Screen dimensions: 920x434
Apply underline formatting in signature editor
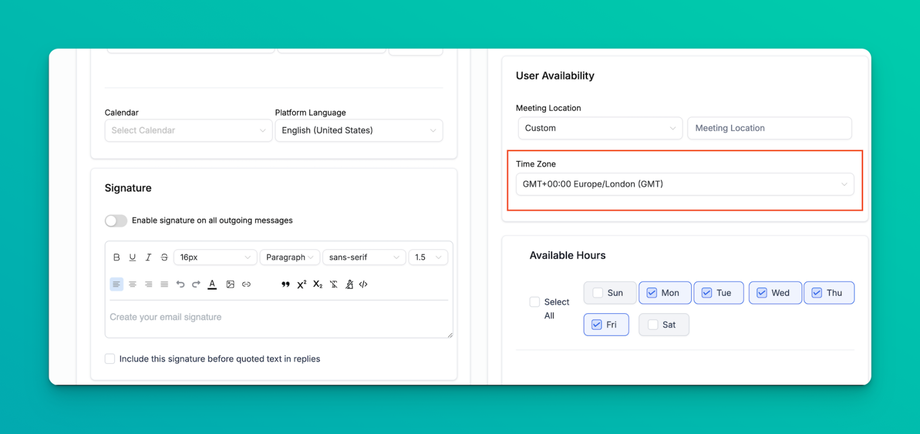(133, 257)
